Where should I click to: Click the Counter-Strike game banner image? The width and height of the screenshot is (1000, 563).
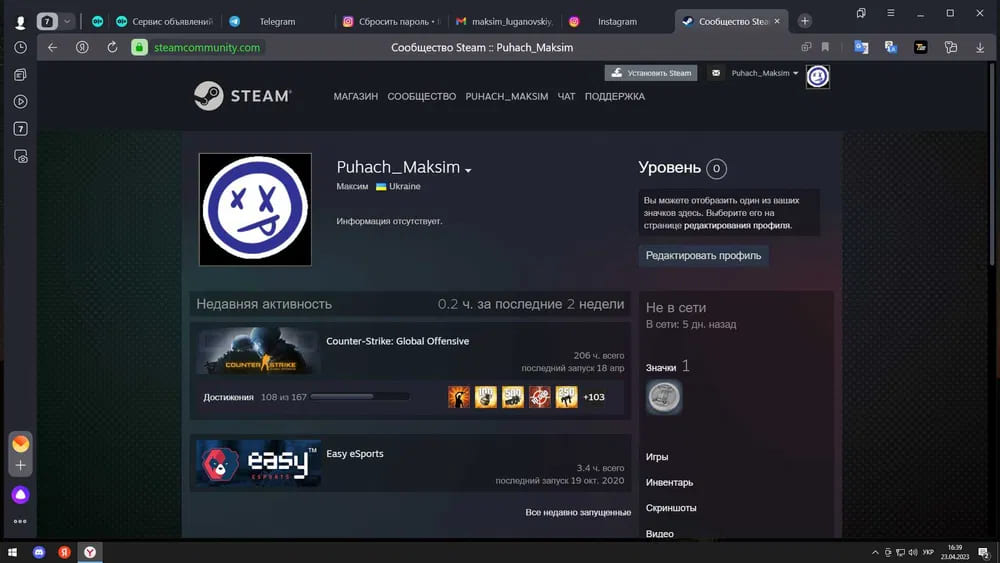tap(258, 351)
